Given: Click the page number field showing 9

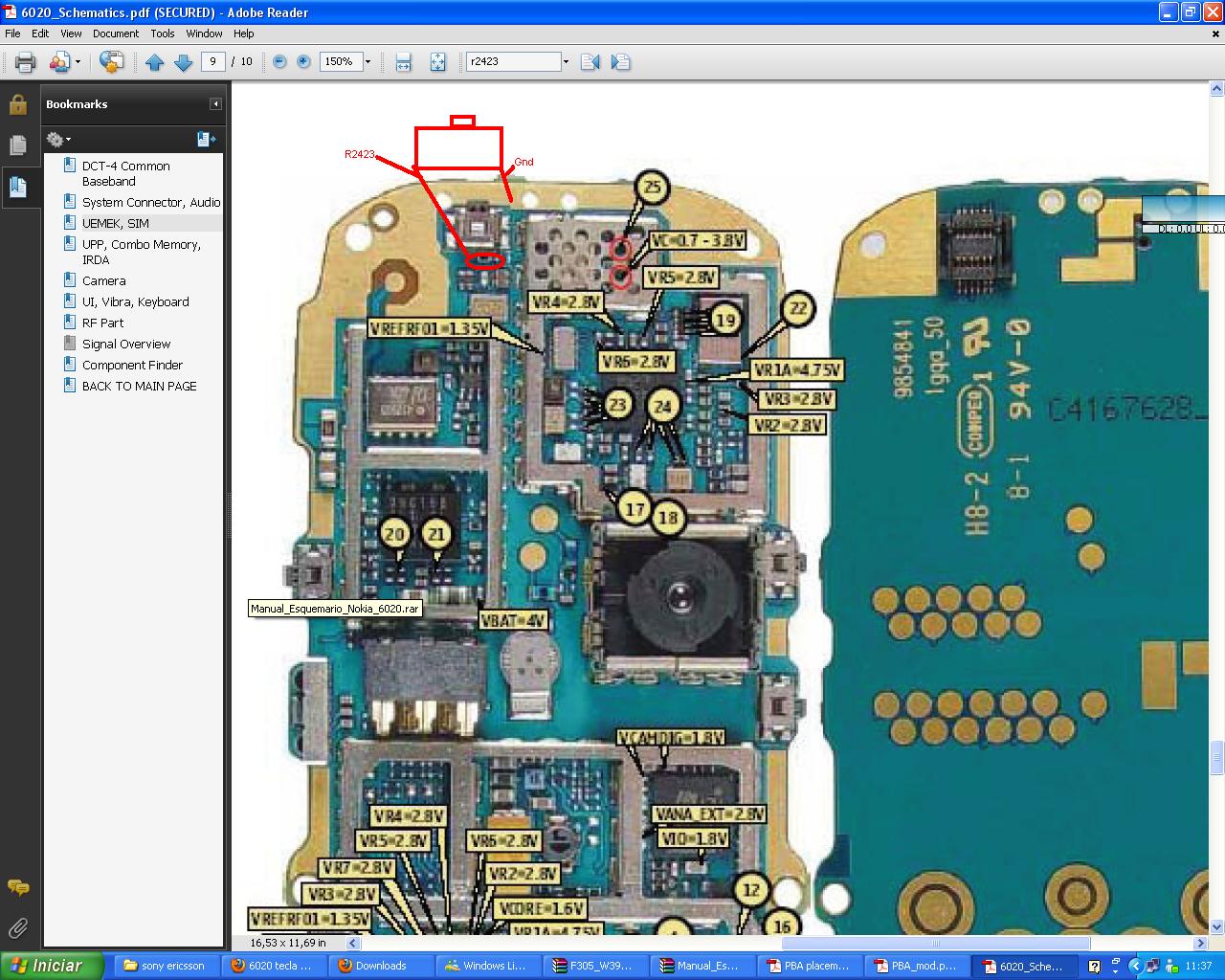Looking at the screenshot, I should click(212, 61).
